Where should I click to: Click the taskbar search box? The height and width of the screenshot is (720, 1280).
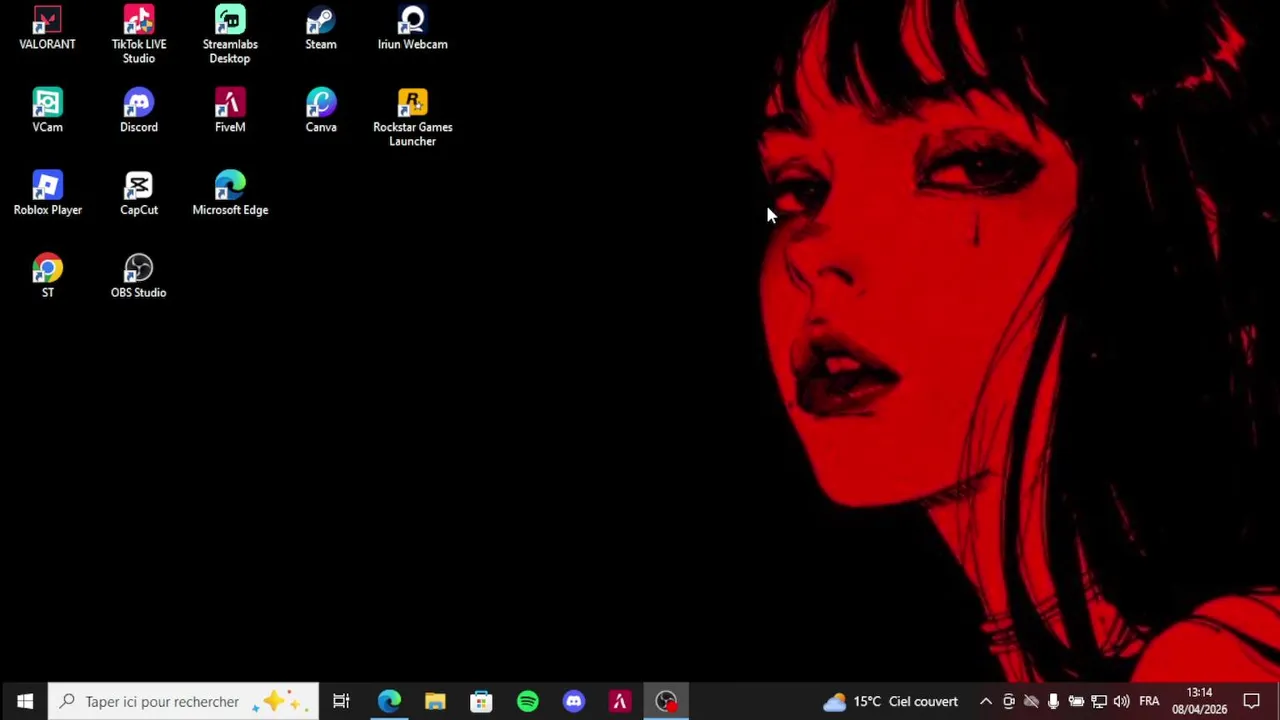point(184,701)
